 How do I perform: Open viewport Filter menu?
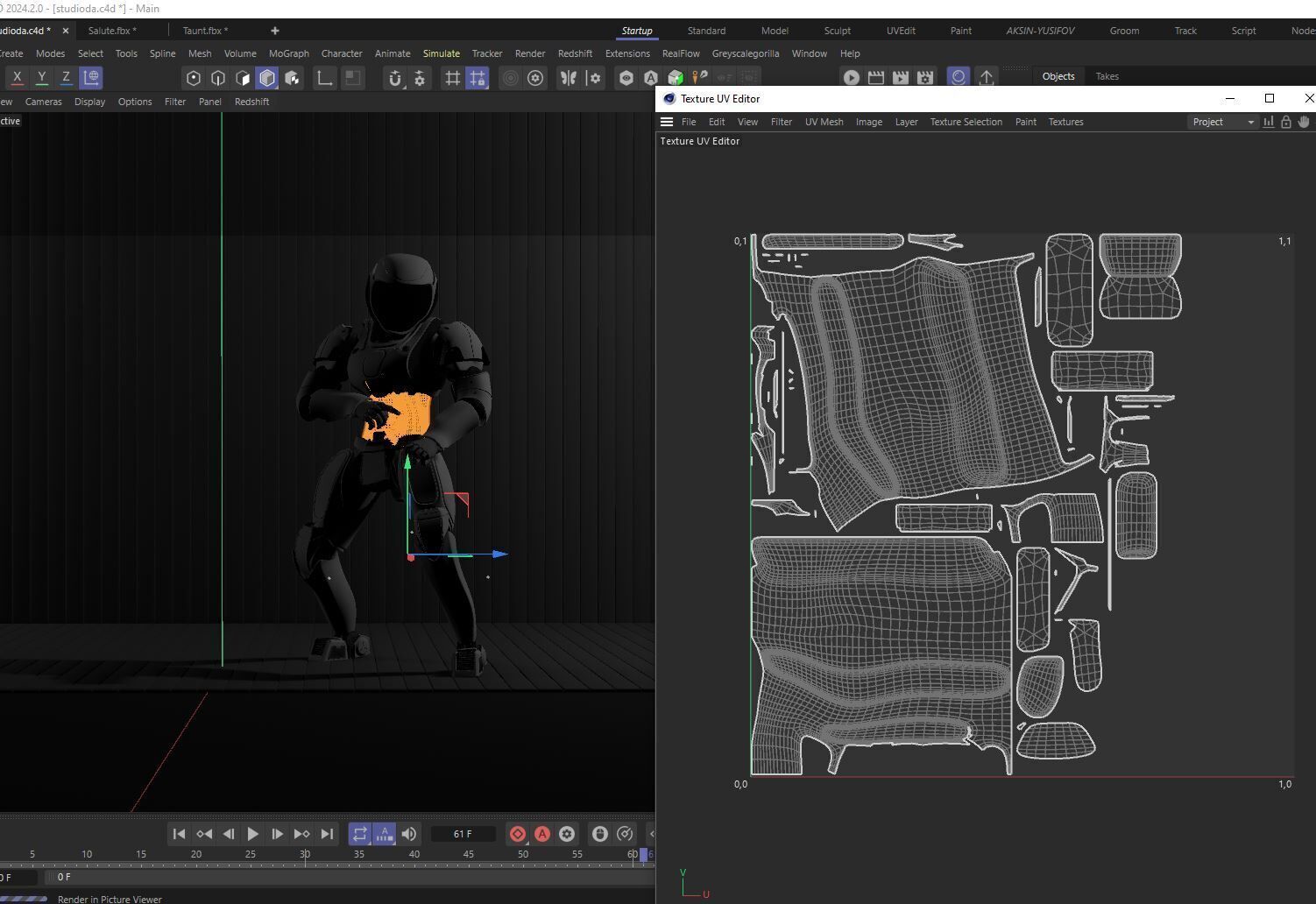175,102
